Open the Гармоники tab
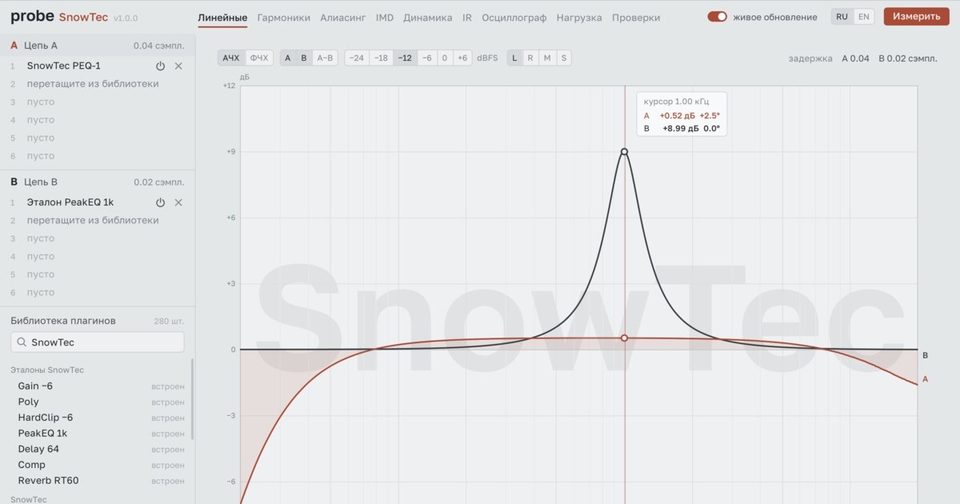Screen dimensions: 960x504 pos(283,18)
